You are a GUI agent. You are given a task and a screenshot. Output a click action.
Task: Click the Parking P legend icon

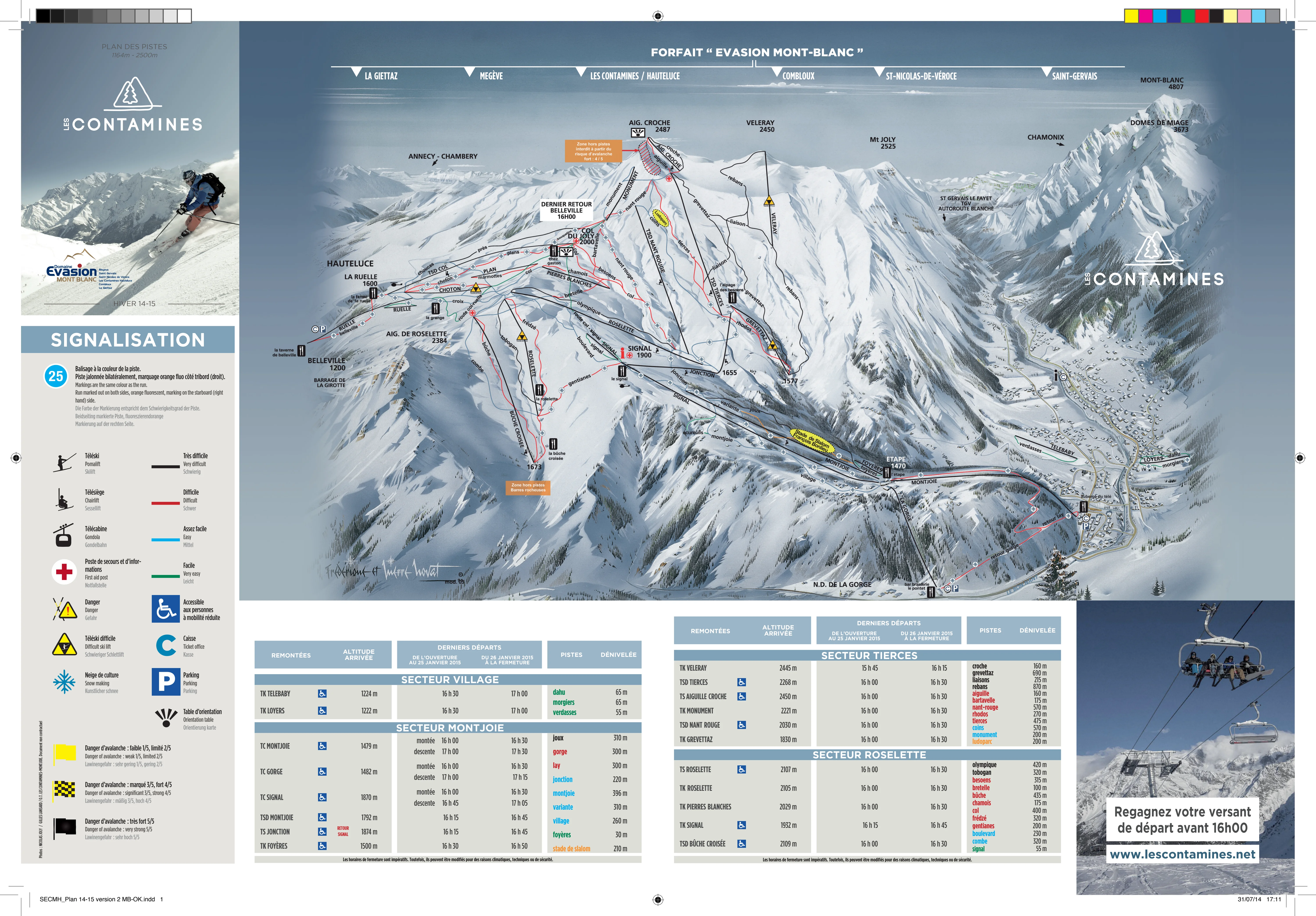pos(166,682)
